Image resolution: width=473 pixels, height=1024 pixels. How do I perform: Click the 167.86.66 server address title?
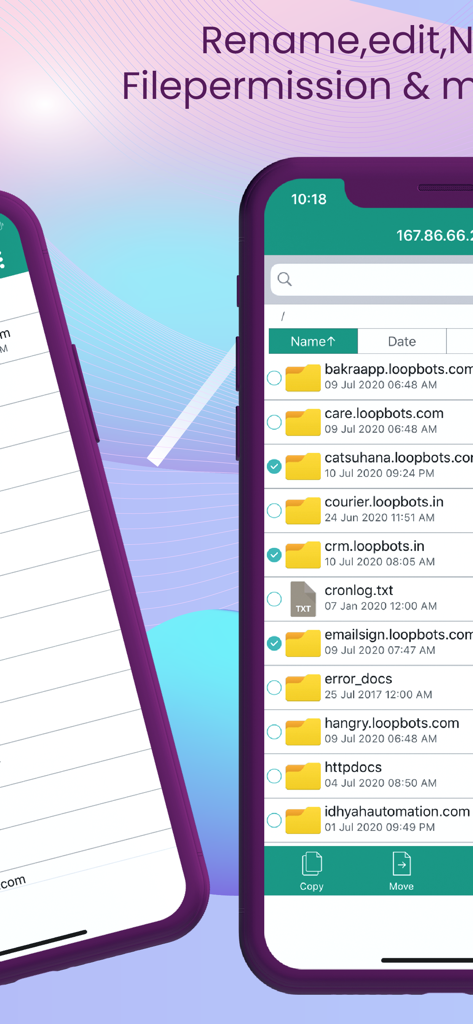(x=434, y=235)
